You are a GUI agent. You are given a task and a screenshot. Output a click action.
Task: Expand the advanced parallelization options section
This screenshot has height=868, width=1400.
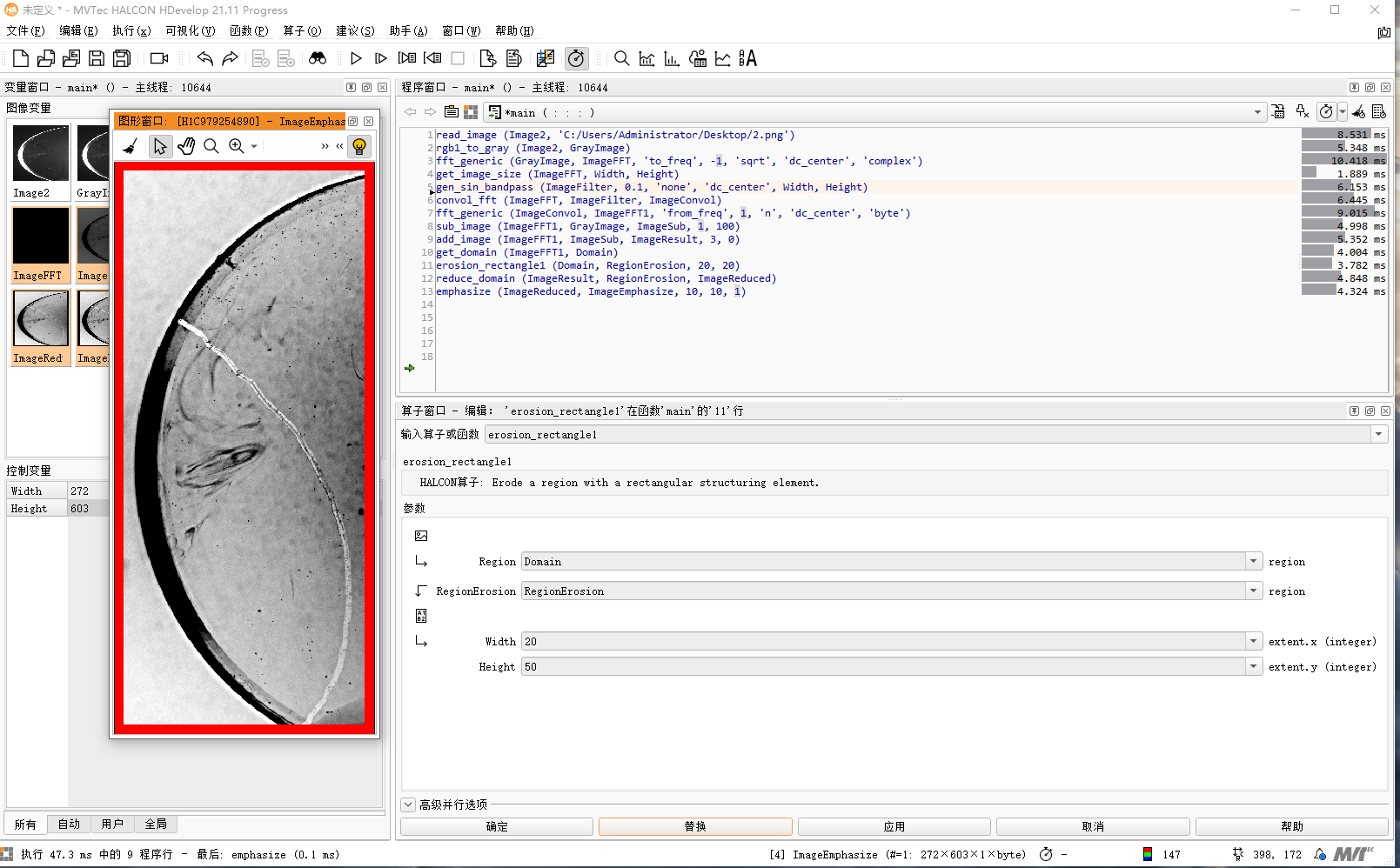pyautogui.click(x=409, y=805)
